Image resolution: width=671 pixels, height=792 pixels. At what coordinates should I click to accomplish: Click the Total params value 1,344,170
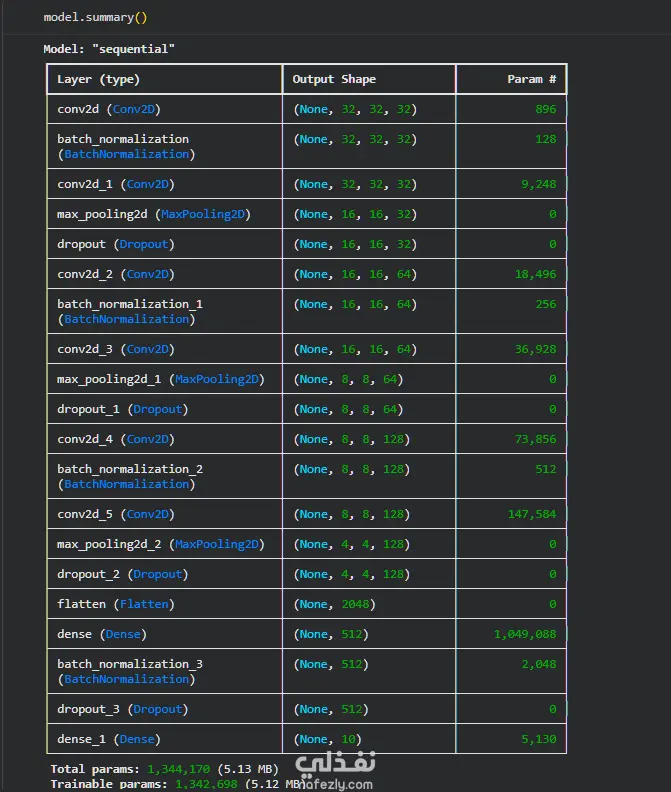coord(180,769)
